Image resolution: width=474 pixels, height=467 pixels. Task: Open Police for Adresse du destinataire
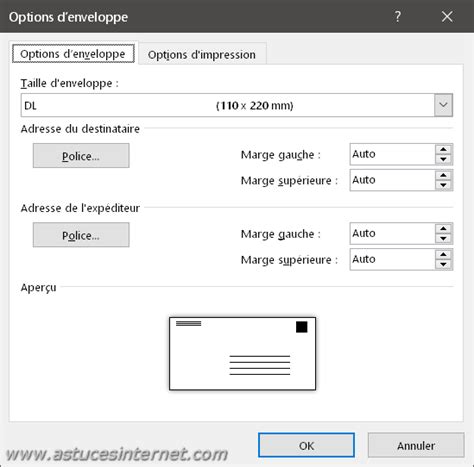tap(81, 156)
